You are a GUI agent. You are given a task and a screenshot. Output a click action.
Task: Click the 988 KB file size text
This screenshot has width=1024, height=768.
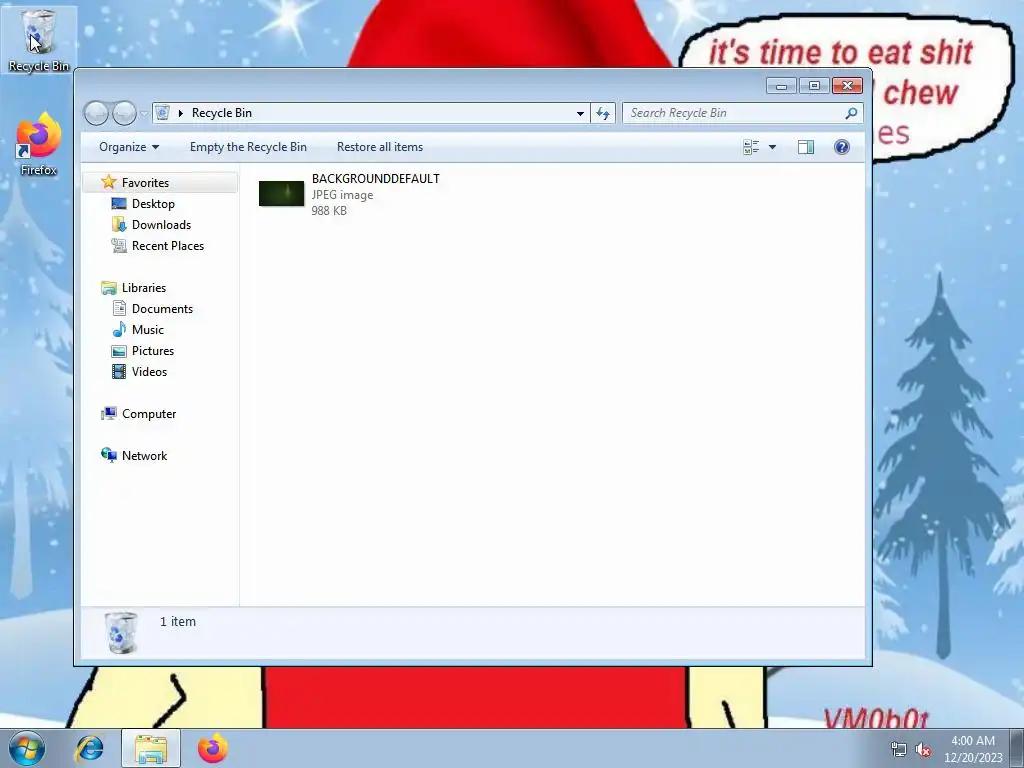(329, 211)
